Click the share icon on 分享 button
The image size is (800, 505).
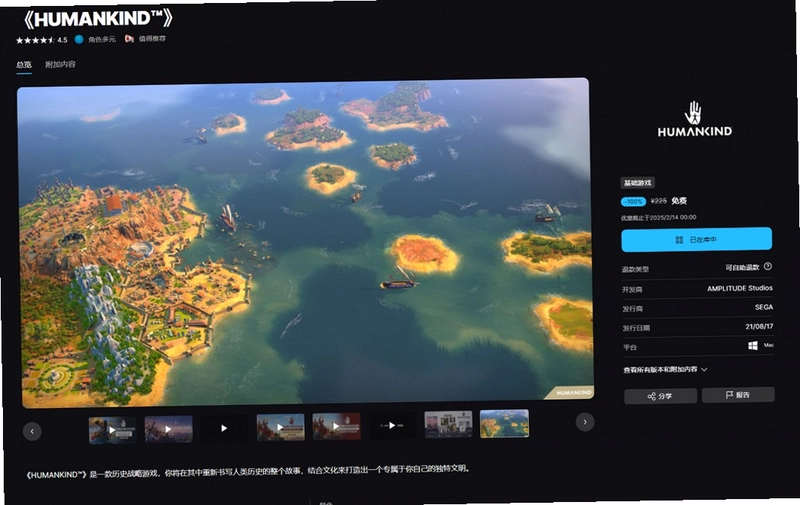[x=651, y=396]
